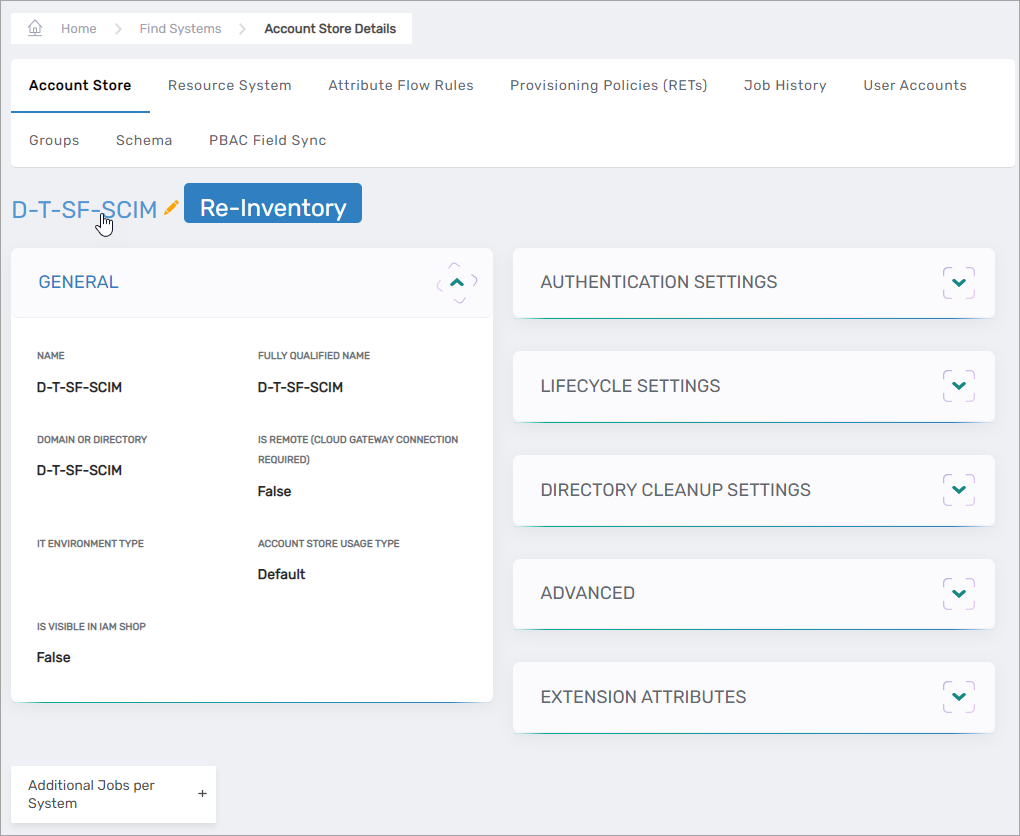
Task: Click the plus icon on Additional Jobs per System
Action: pos(202,794)
